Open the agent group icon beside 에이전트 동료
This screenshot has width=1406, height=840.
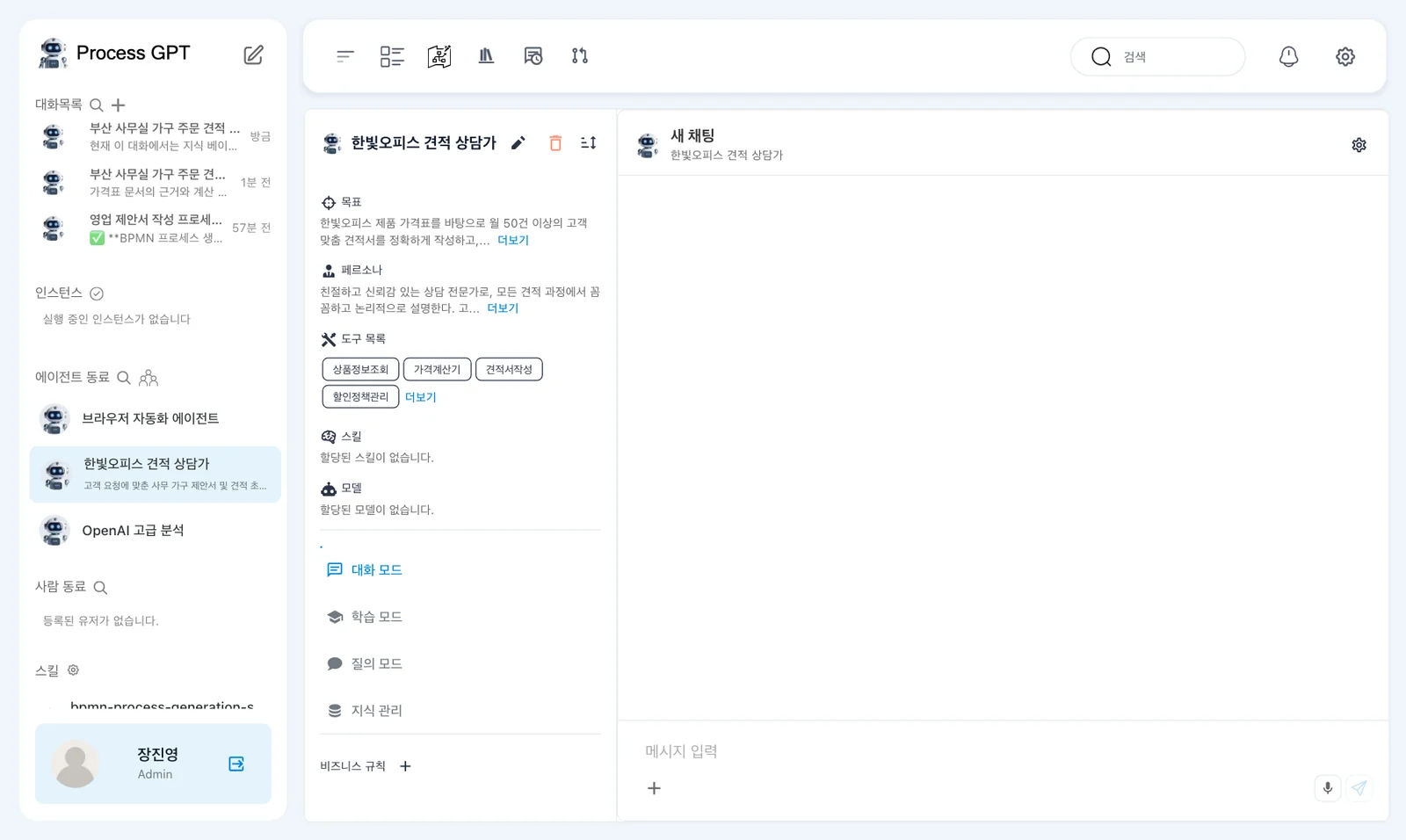pos(149,378)
